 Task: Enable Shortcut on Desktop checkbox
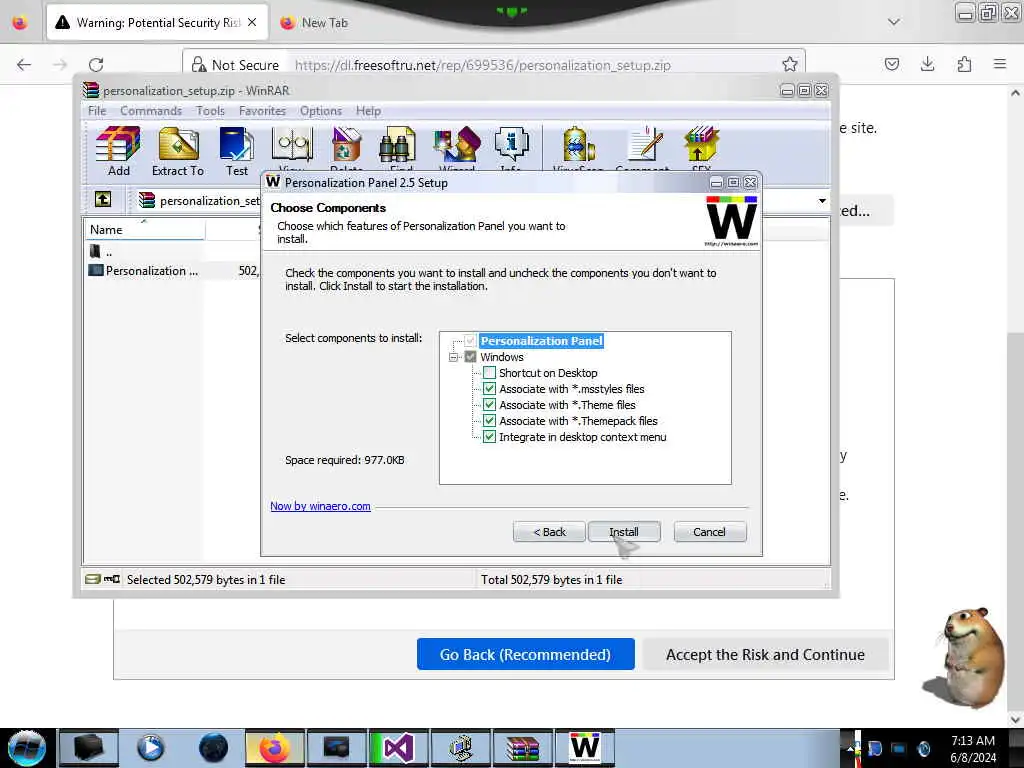(489, 373)
